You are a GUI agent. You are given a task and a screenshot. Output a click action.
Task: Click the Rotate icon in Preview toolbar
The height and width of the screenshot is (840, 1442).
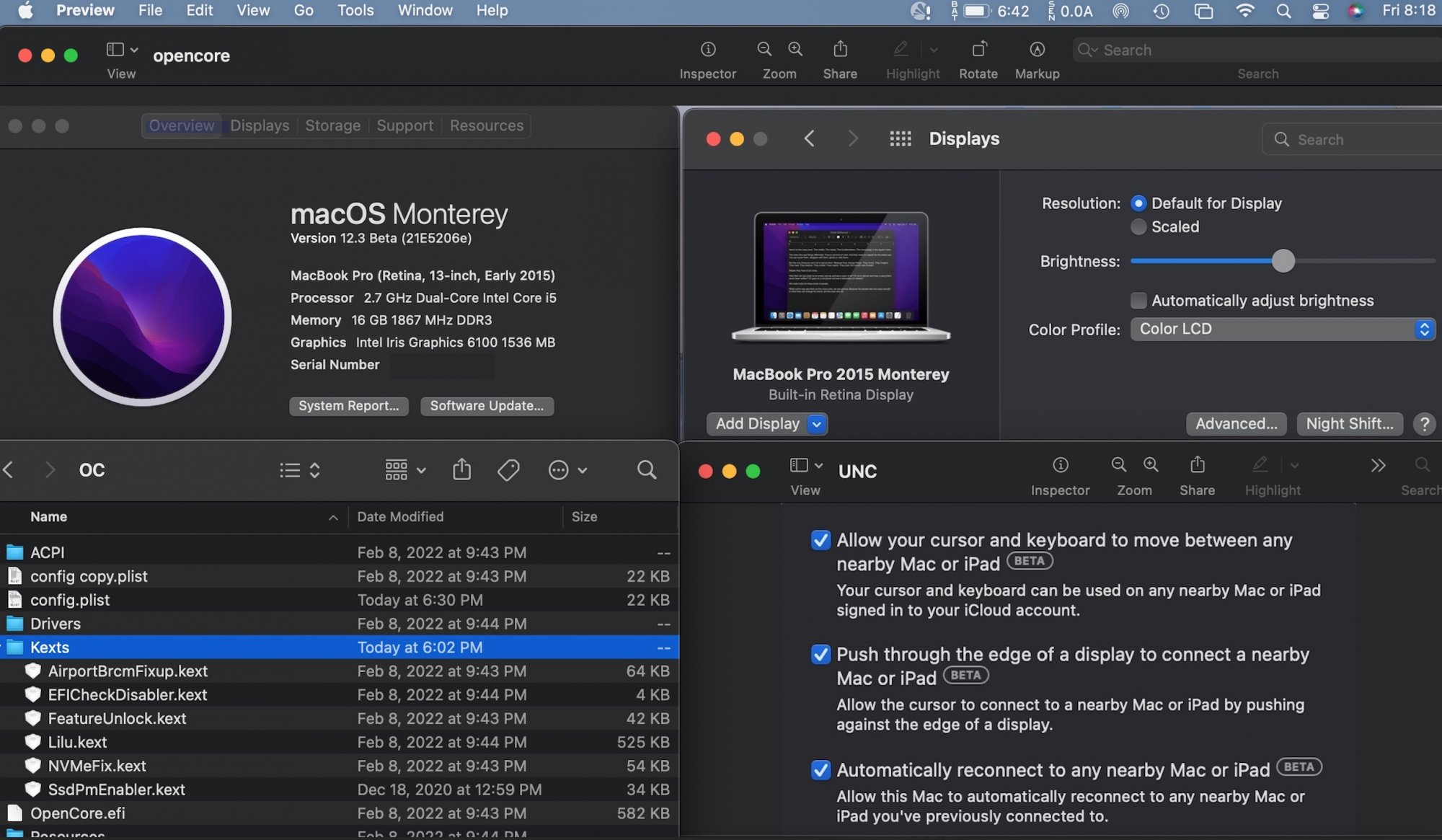(x=978, y=50)
